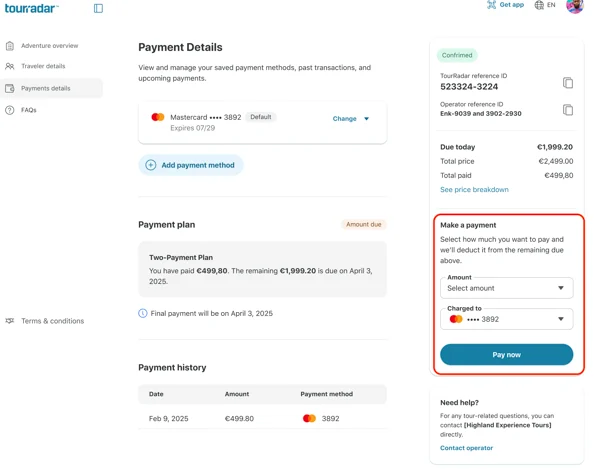Copy the Operator reference ID
The image size is (600, 469).
568,110
